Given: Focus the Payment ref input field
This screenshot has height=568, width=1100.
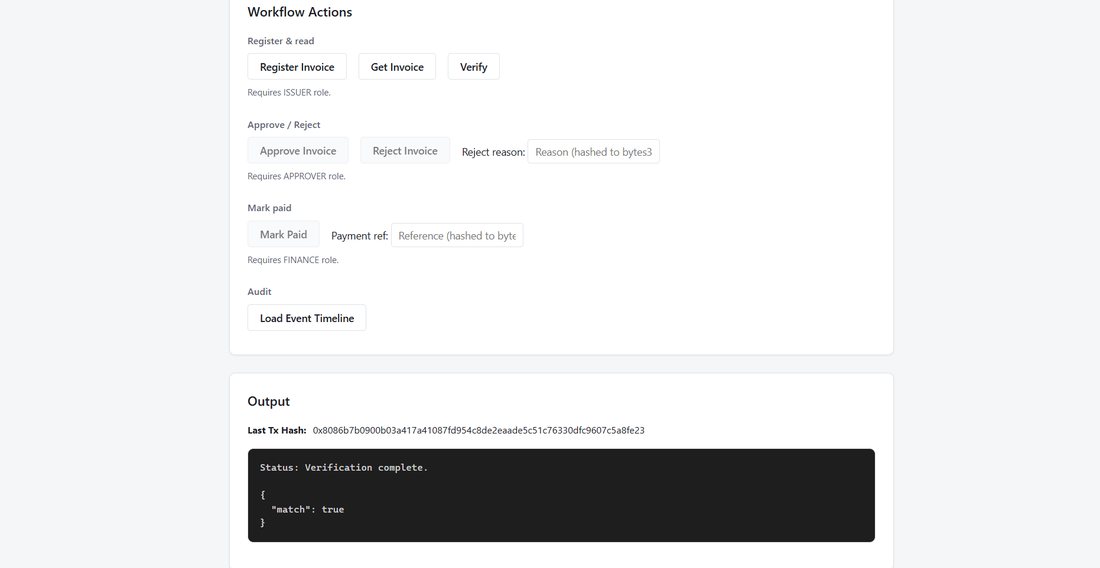Looking at the screenshot, I should 457,236.
